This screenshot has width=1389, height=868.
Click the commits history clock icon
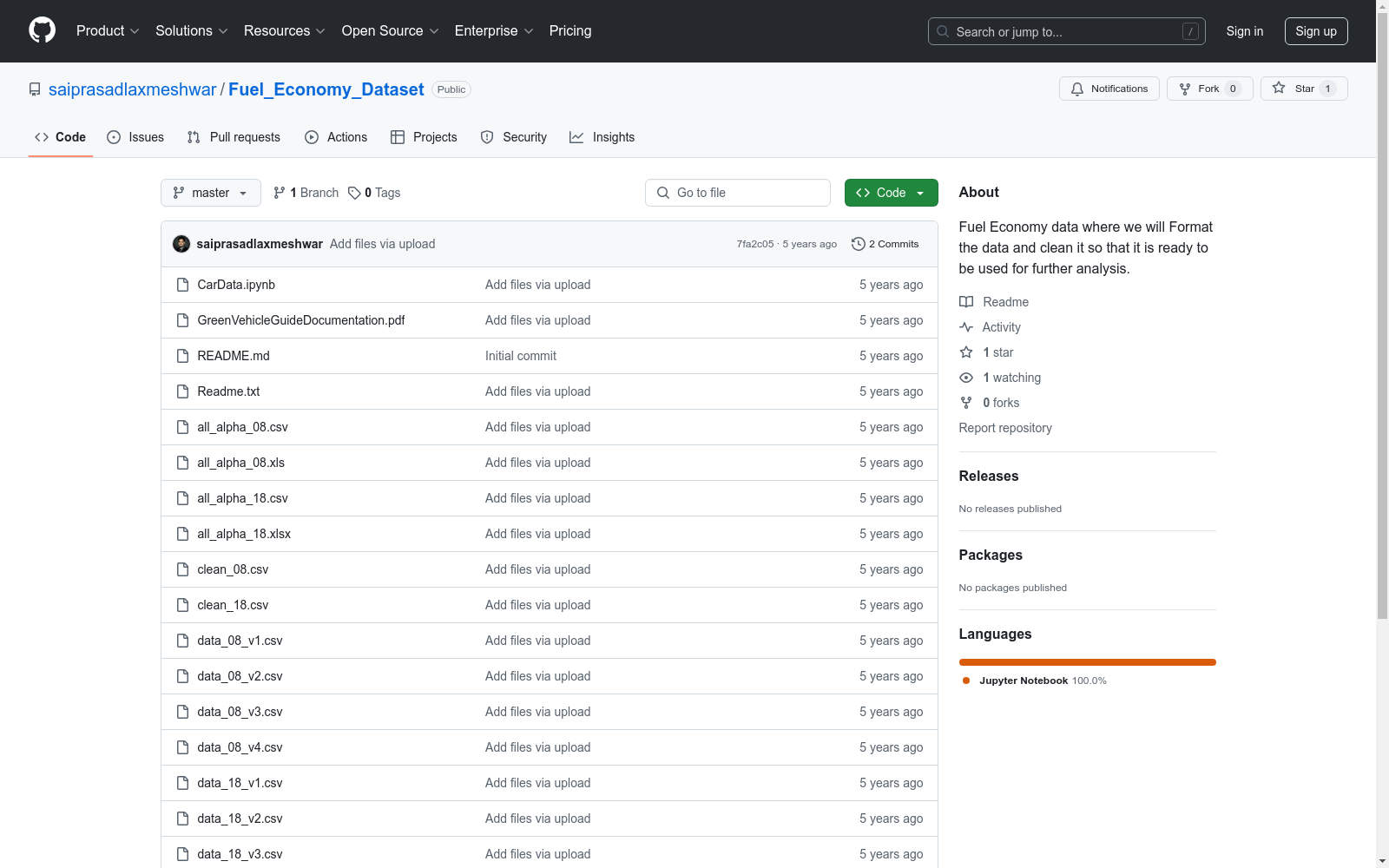[x=859, y=244]
